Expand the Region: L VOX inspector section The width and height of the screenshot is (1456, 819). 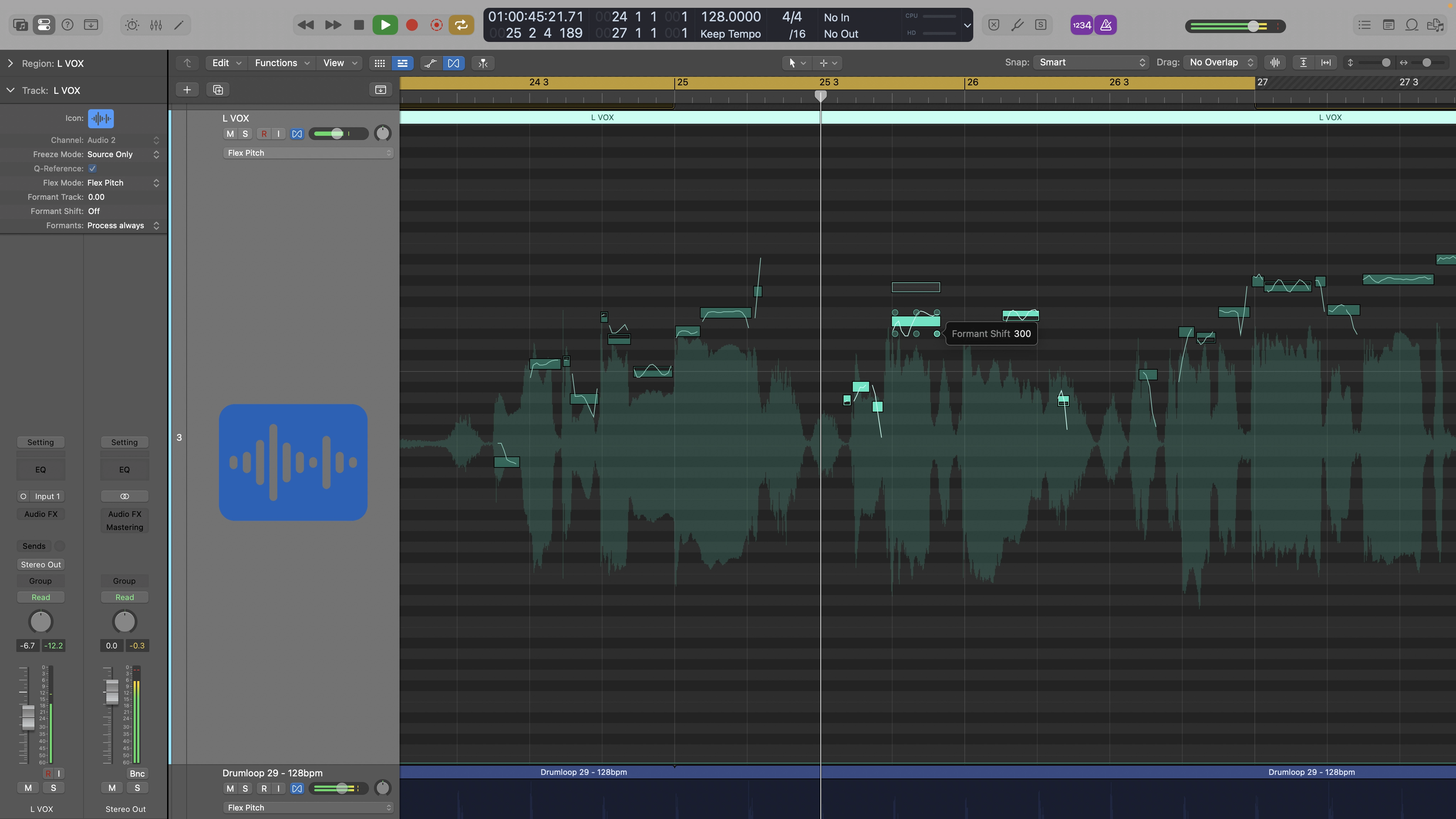pyautogui.click(x=10, y=63)
